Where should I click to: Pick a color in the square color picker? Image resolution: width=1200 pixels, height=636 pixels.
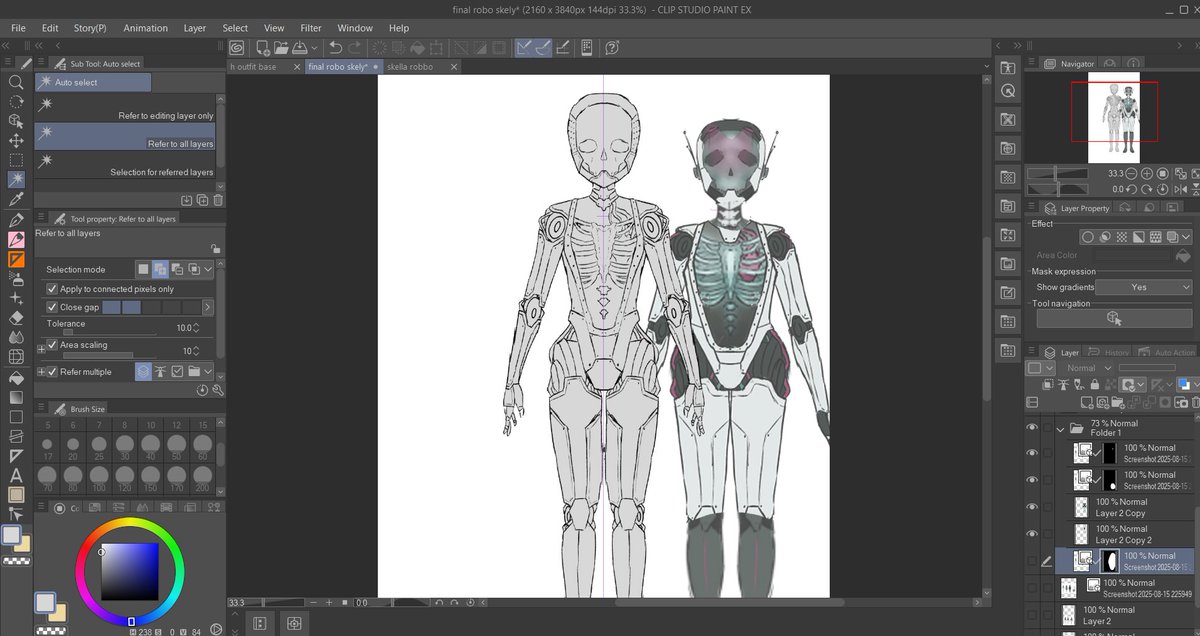(130, 572)
